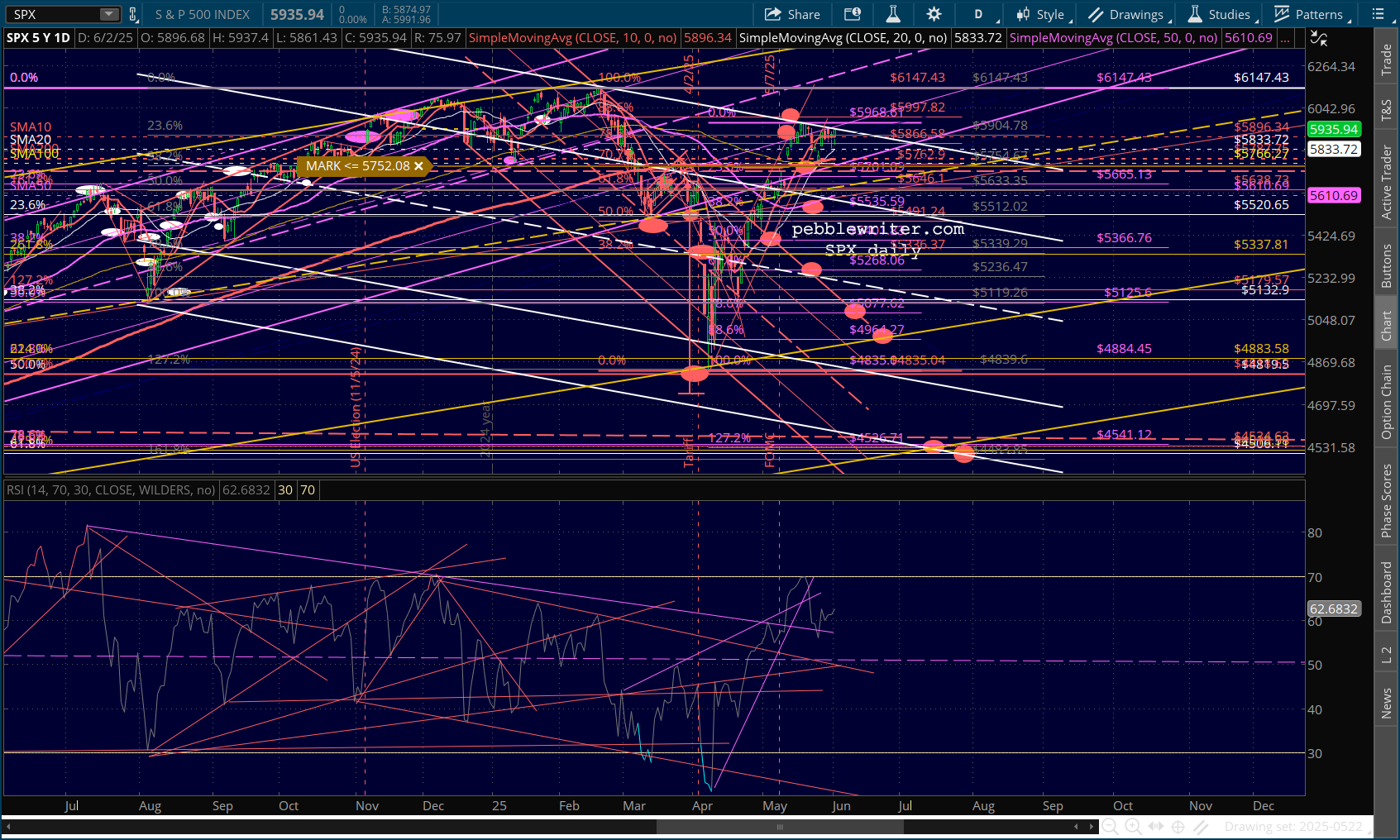
Task: Zoom out using the magnifier minus icon
Action: click(x=1111, y=827)
